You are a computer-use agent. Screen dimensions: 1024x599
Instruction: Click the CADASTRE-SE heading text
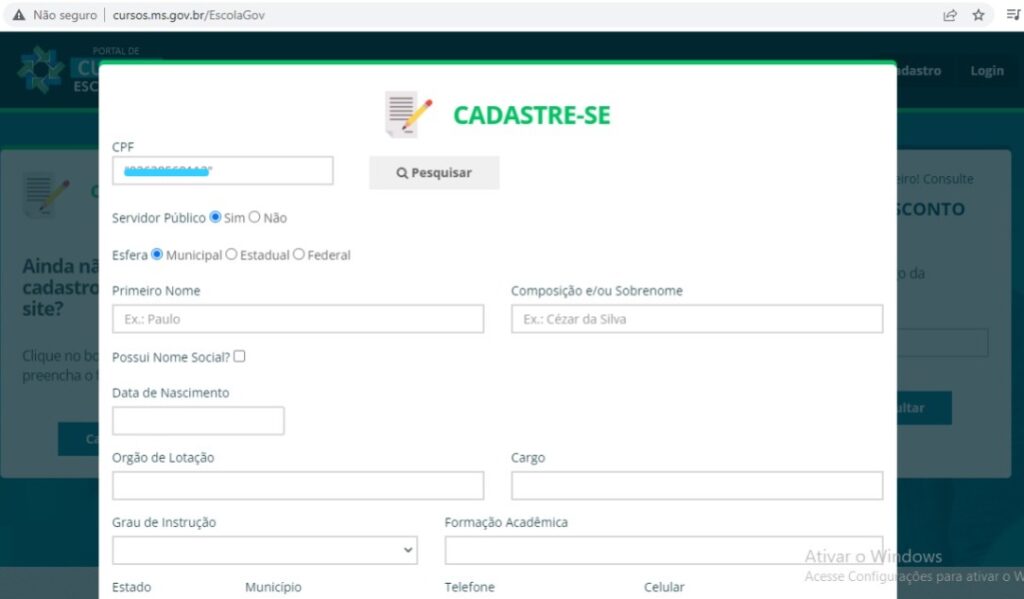tap(532, 115)
